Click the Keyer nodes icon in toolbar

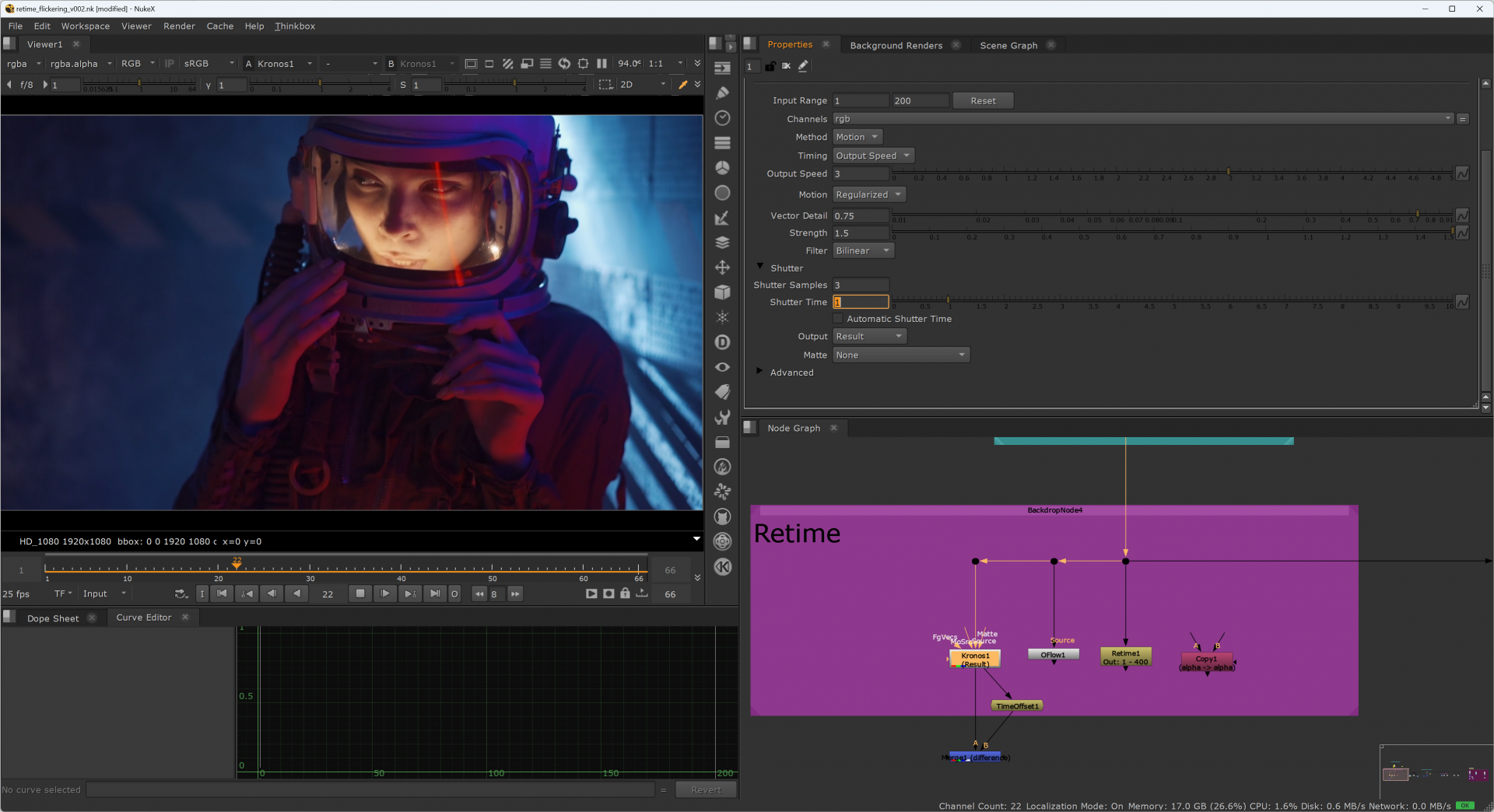722,218
